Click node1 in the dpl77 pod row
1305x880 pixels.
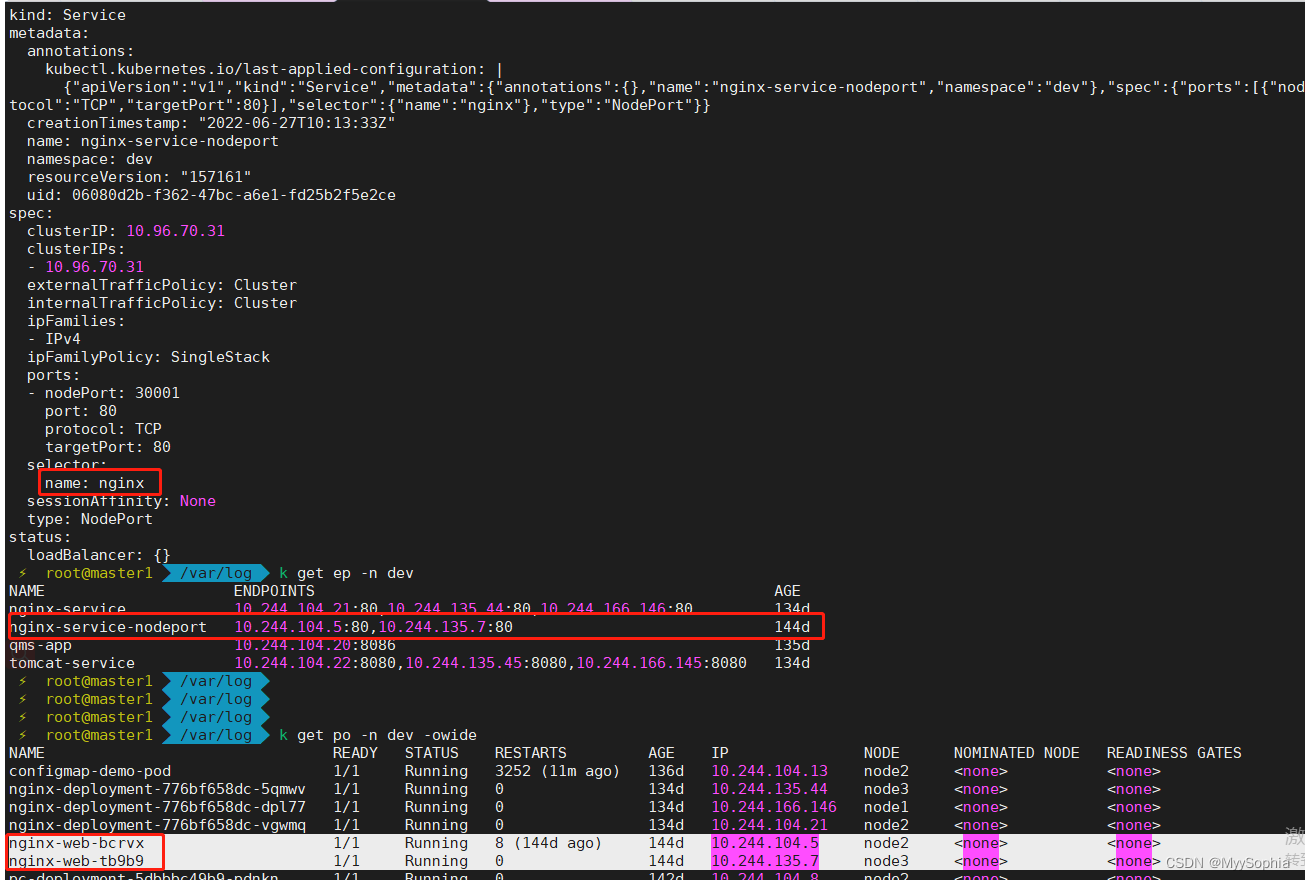pos(886,807)
